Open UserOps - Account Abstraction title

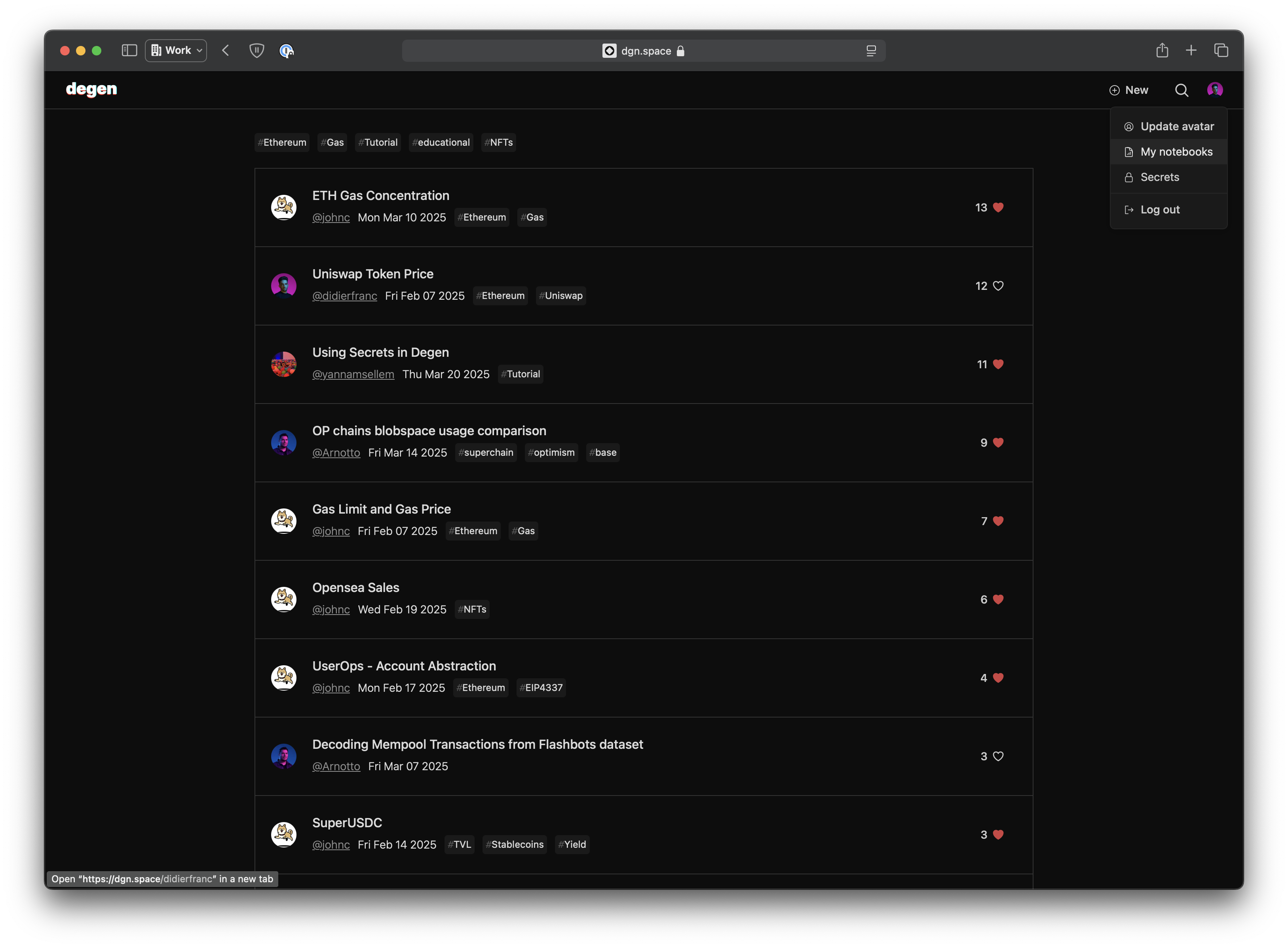[x=404, y=666]
